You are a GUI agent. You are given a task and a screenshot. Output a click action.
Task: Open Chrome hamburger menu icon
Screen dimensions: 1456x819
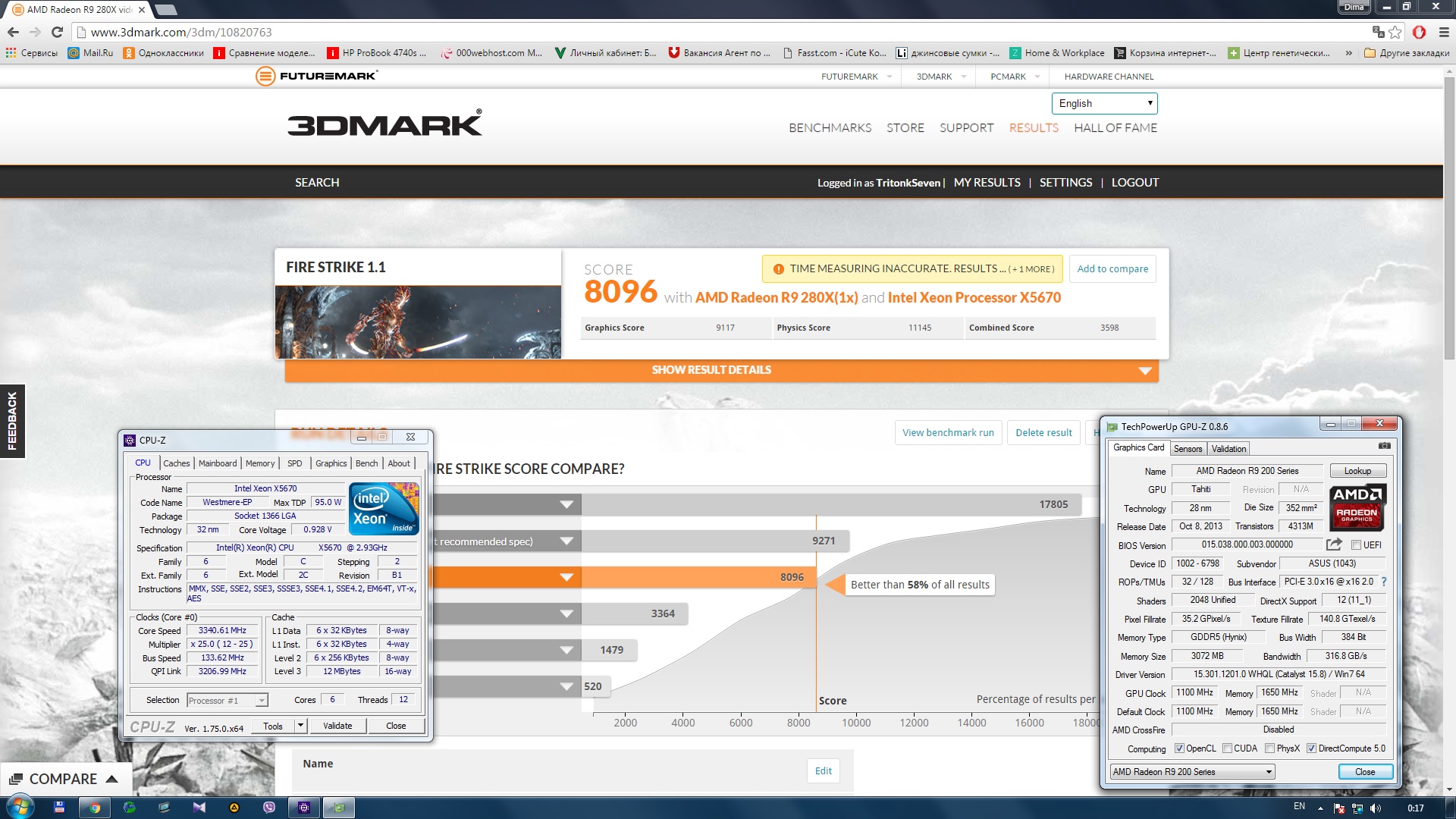point(1444,32)
